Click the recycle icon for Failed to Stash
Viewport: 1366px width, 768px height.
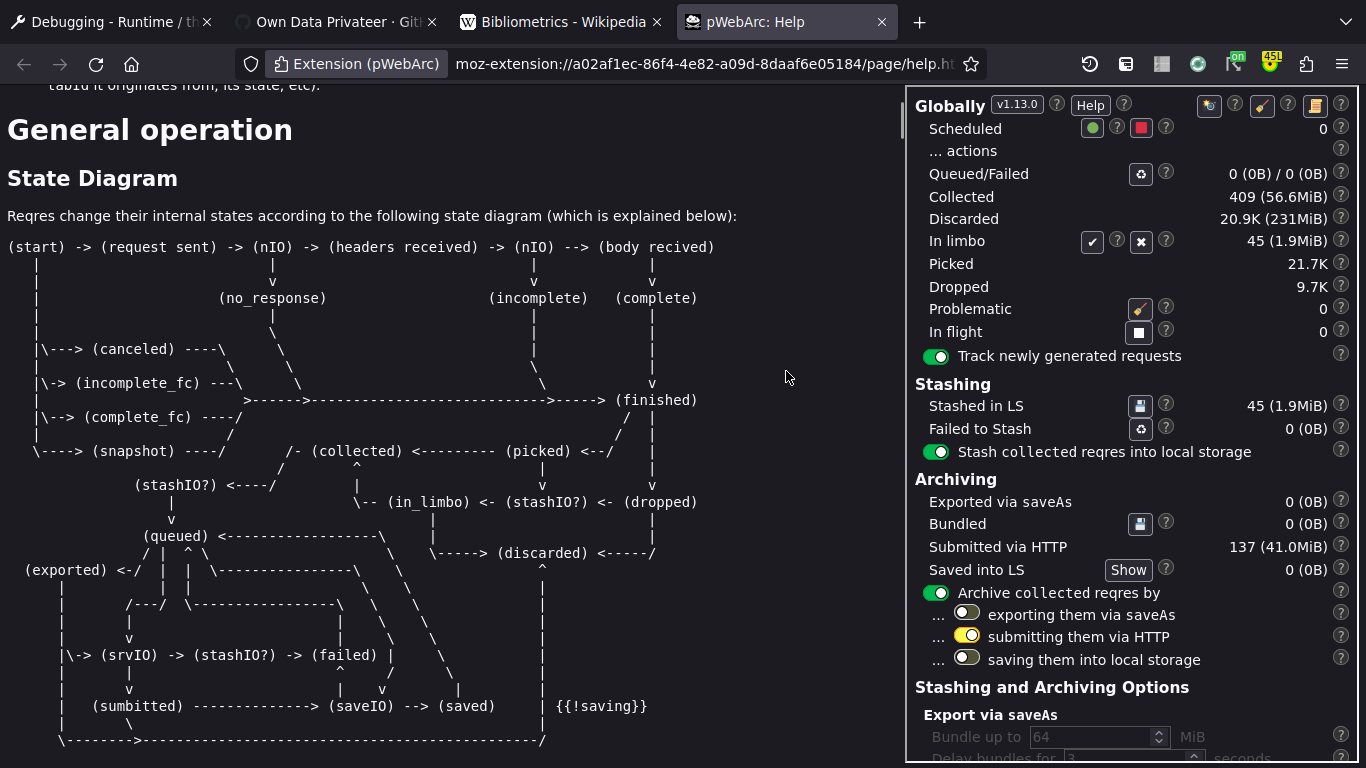tap(1140, 429)
